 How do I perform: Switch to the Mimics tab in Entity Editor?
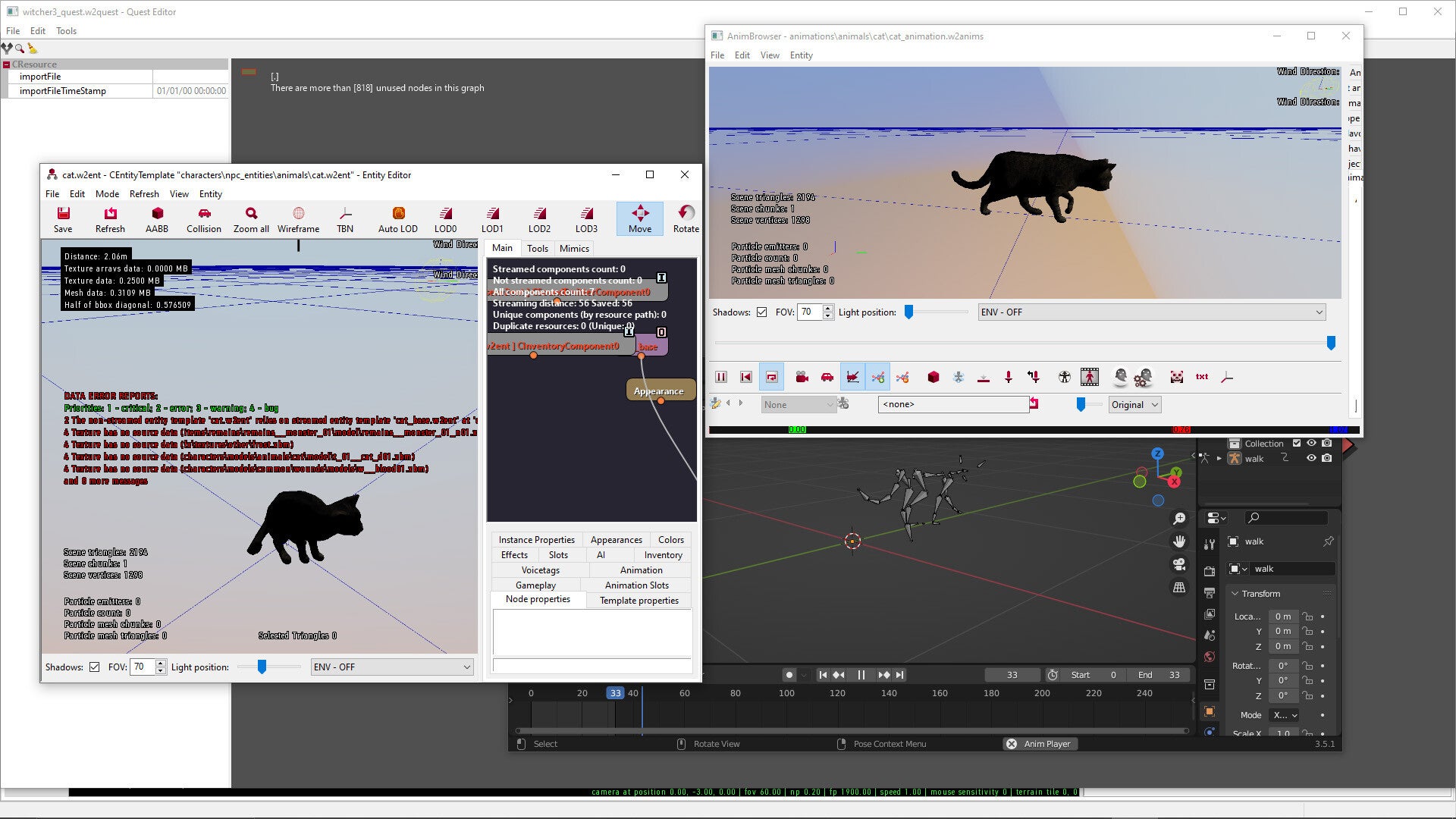[574, 248]
